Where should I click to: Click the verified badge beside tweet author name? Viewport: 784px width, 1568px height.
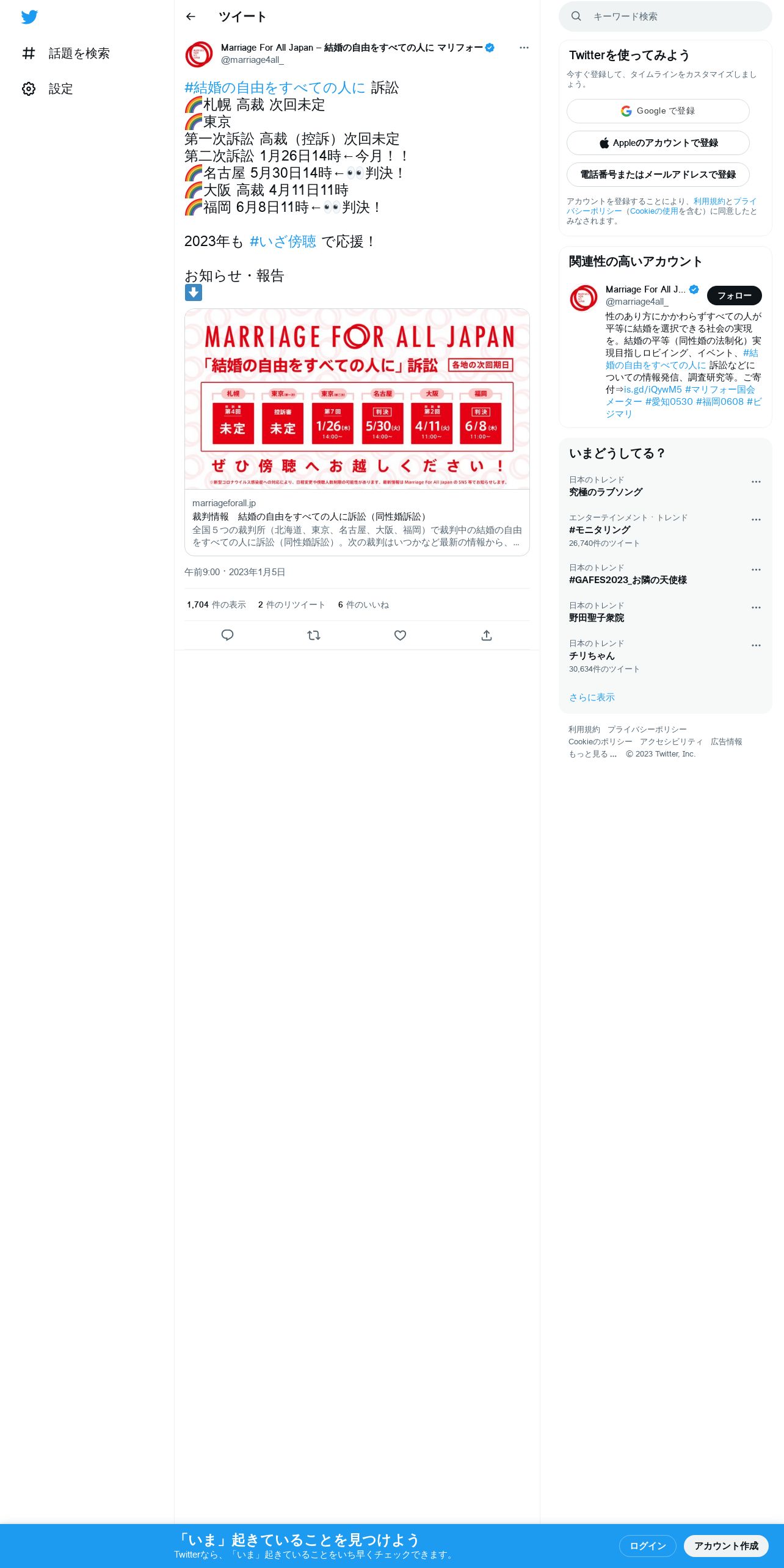490,48
